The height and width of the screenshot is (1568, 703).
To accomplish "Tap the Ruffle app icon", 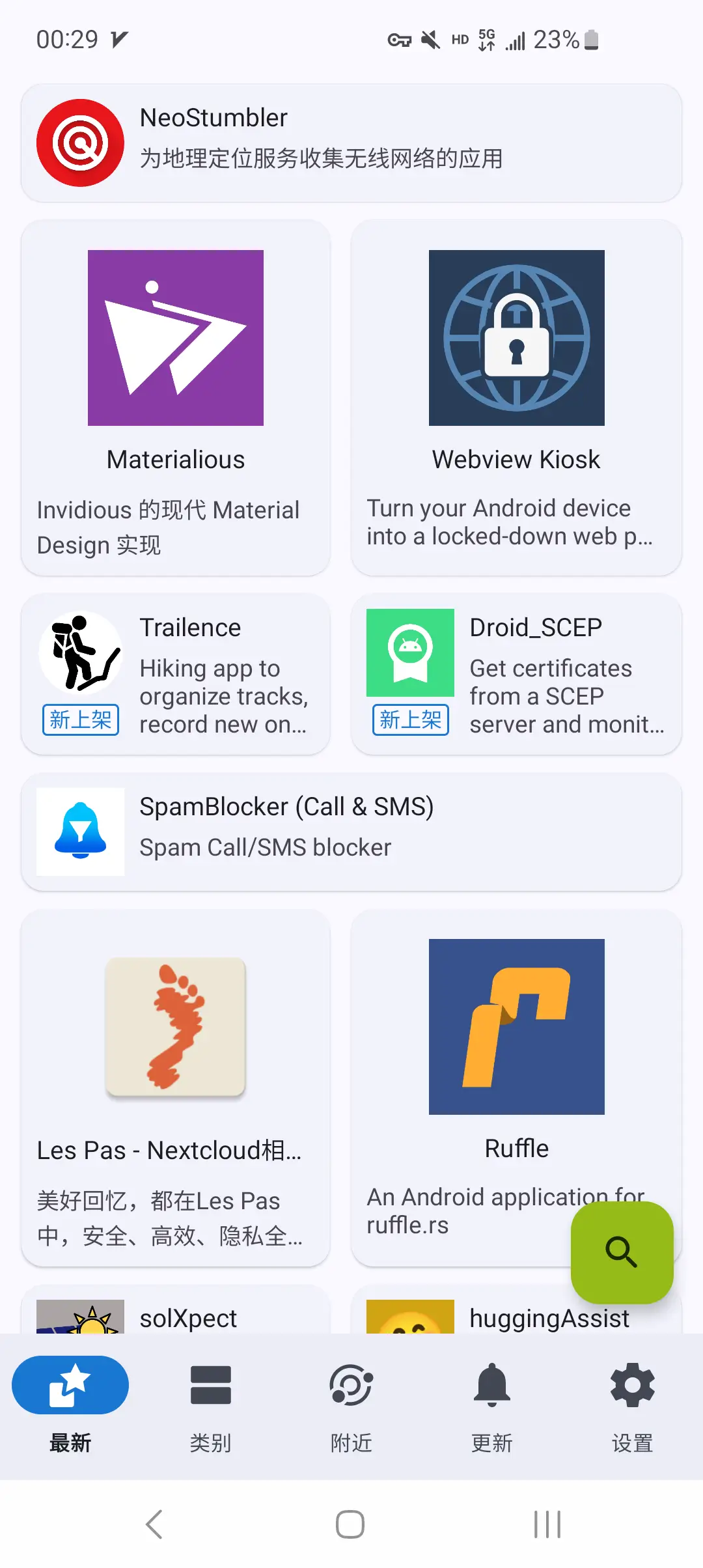I will point(516,1026).
